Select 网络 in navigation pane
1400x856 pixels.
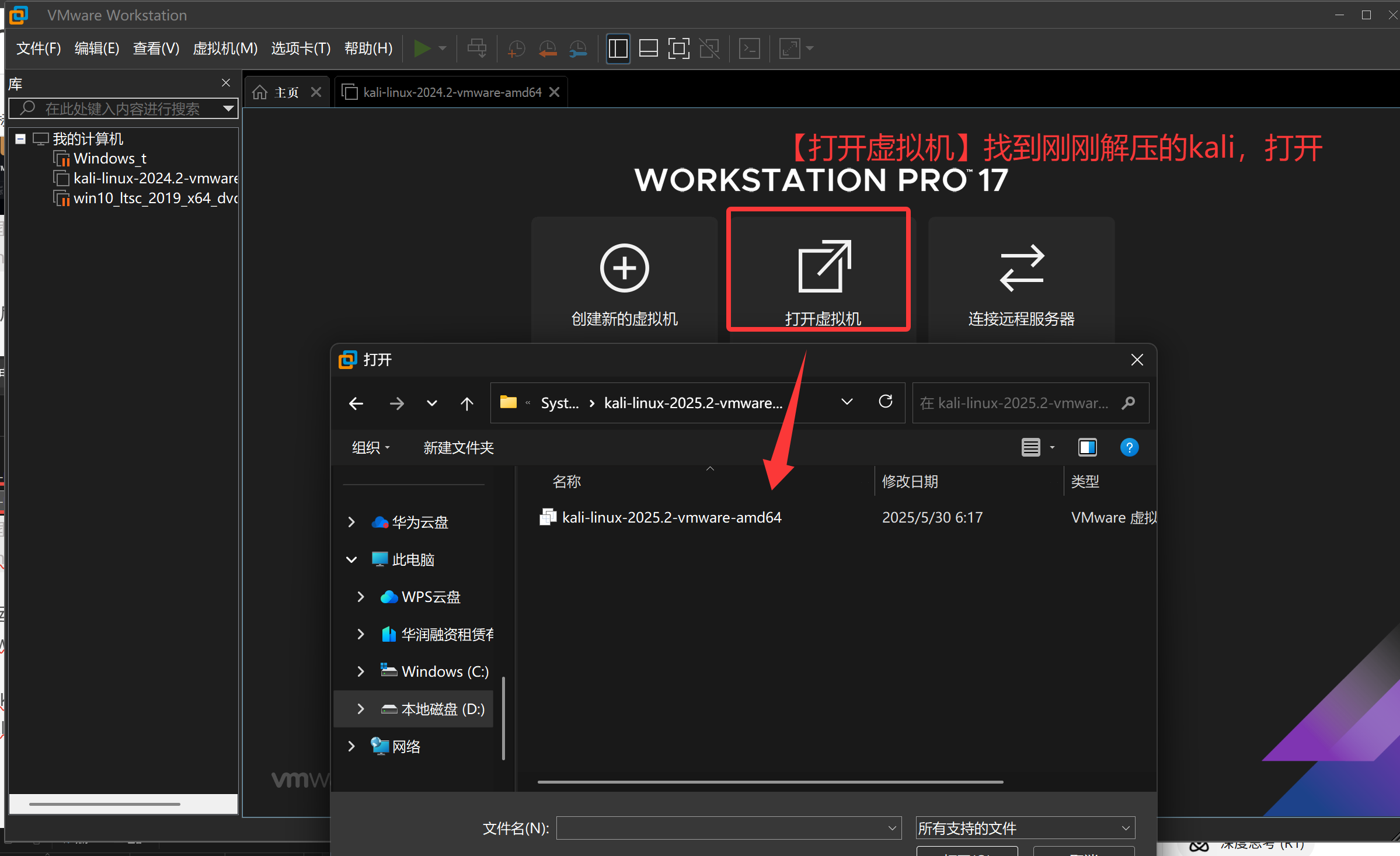pos(396,746)
